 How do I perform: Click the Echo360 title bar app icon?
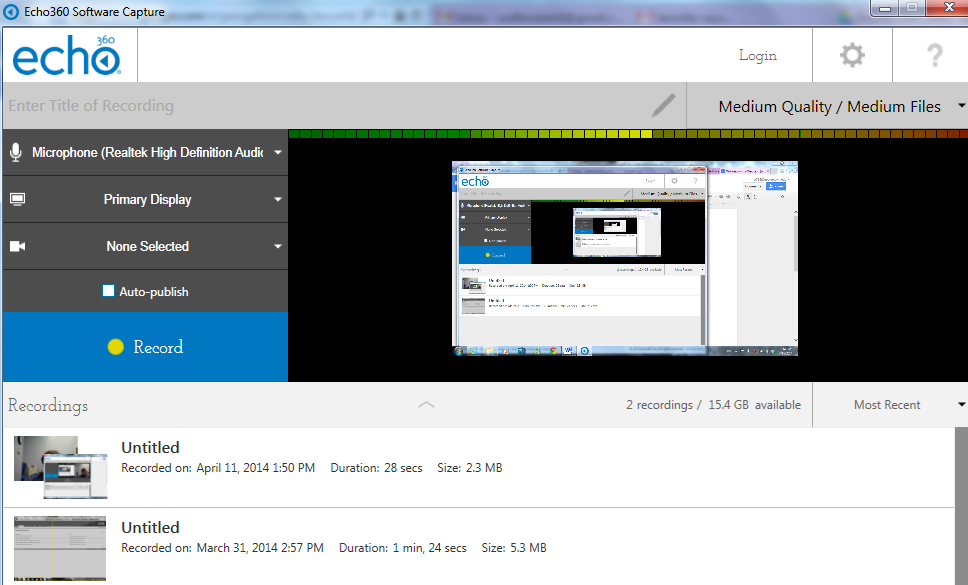tap(11, 12)
